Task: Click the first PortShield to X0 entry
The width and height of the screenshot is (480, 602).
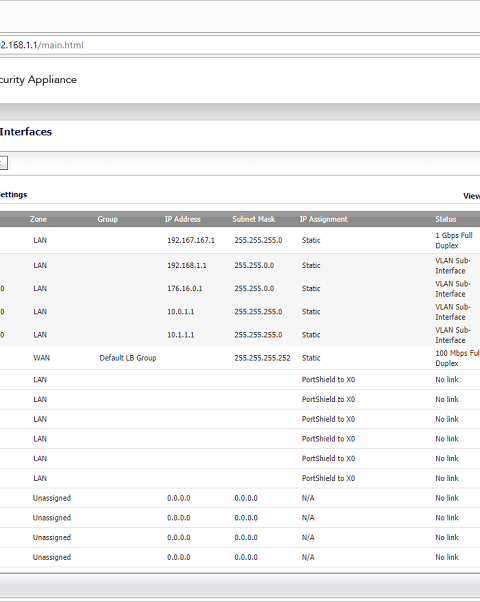Action: [328, 379]
